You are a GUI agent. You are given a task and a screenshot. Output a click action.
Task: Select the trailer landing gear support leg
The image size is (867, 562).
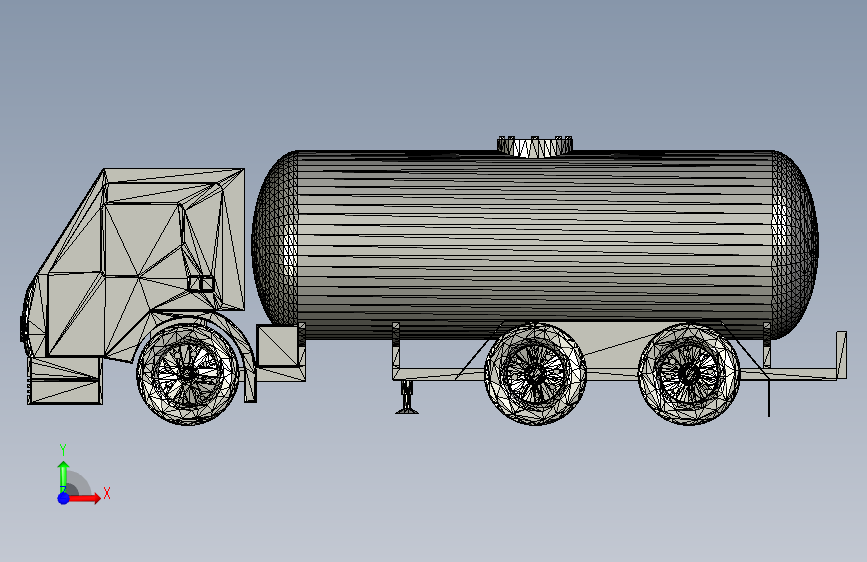[x=407, y=397]
